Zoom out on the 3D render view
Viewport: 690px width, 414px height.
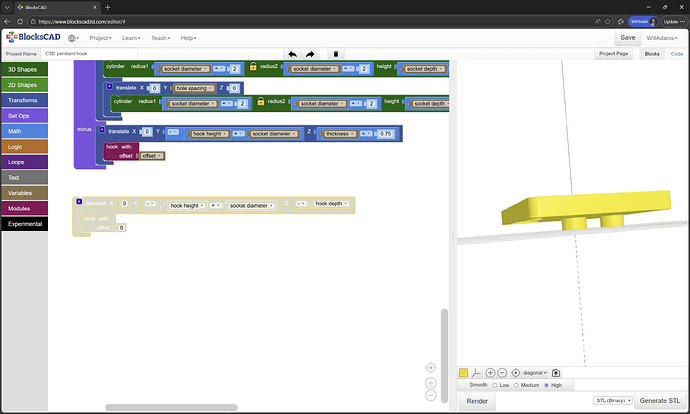point(502,373)
